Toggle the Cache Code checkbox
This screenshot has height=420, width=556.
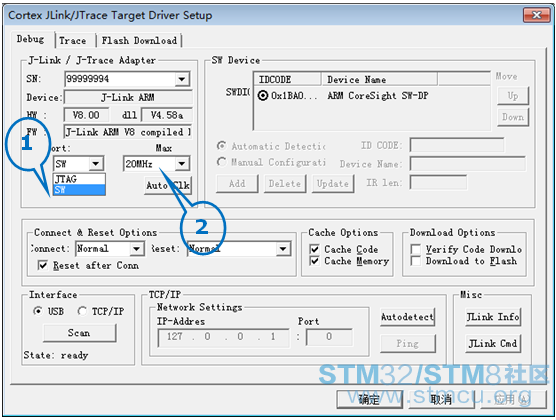(314, 249)
